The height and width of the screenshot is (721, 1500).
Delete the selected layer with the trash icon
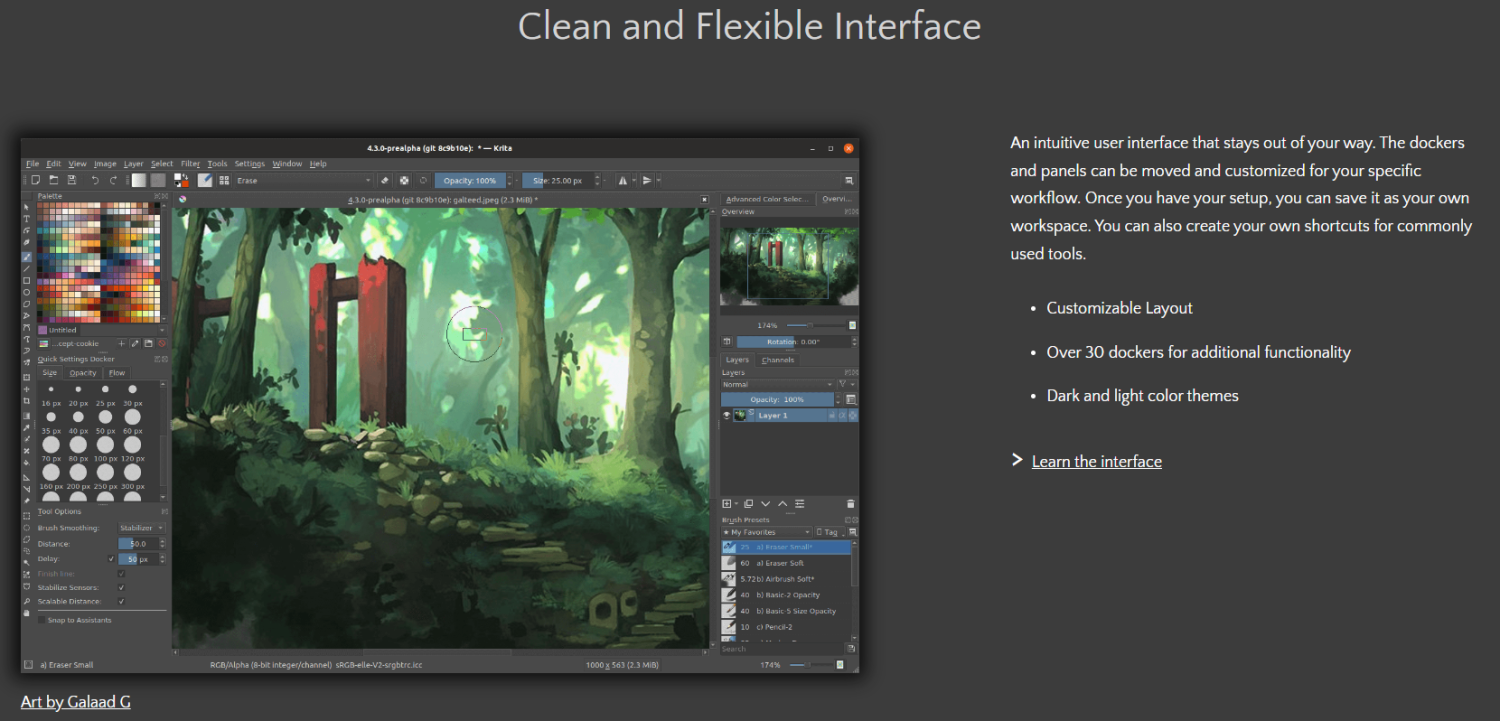click(850, 503)
